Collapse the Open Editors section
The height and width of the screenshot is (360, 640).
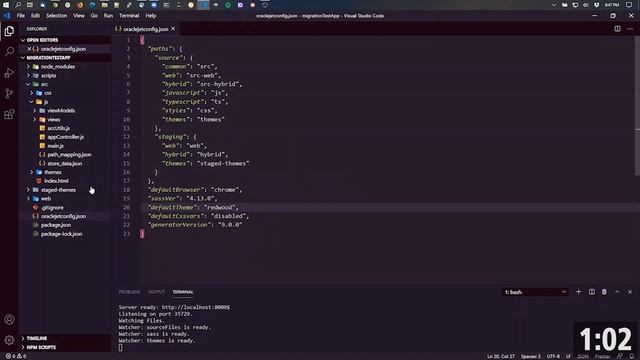coord(23,40)
